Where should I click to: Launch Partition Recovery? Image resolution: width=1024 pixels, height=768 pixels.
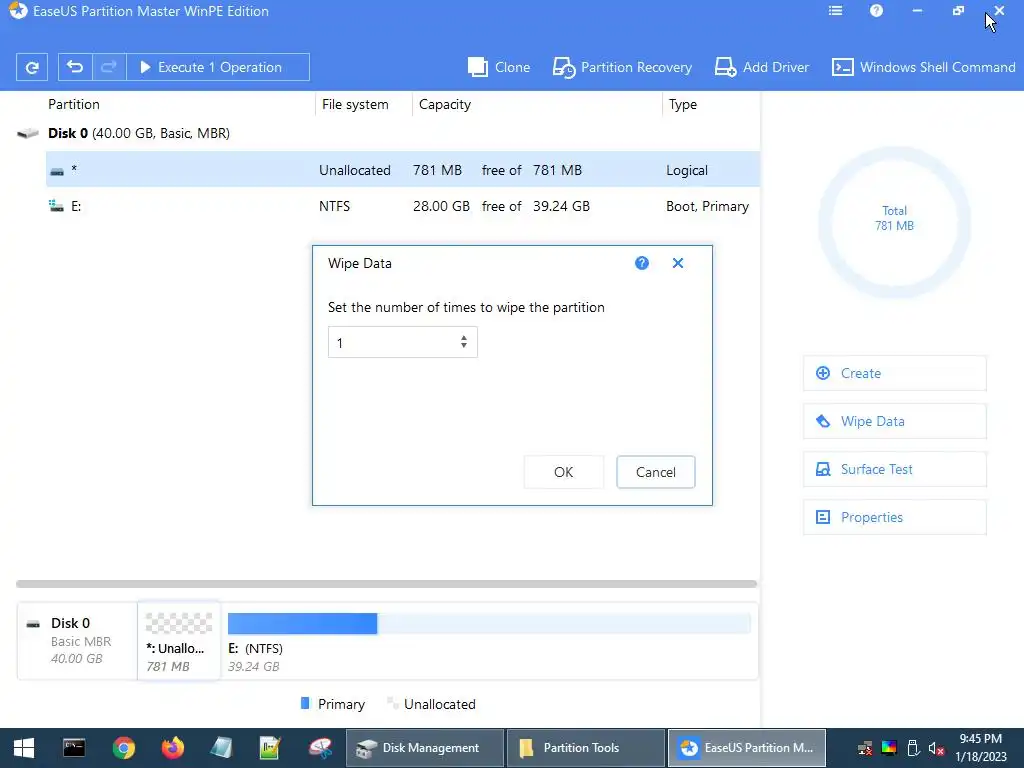[622, 67]
